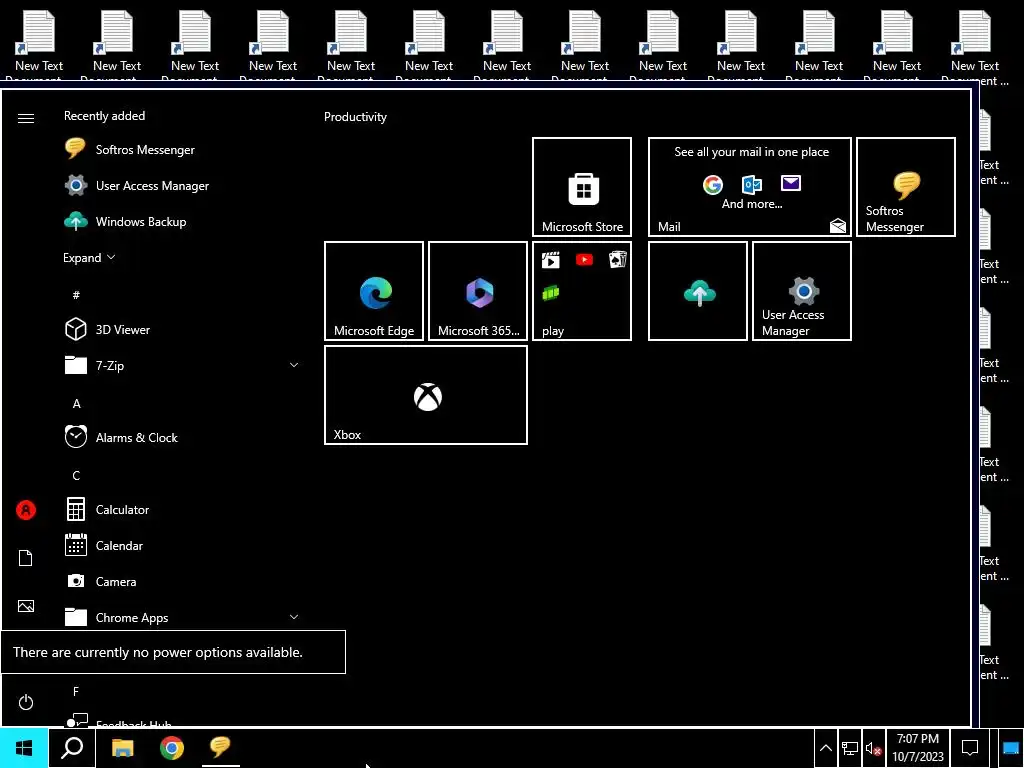Open 3D Viewer app

183,329
